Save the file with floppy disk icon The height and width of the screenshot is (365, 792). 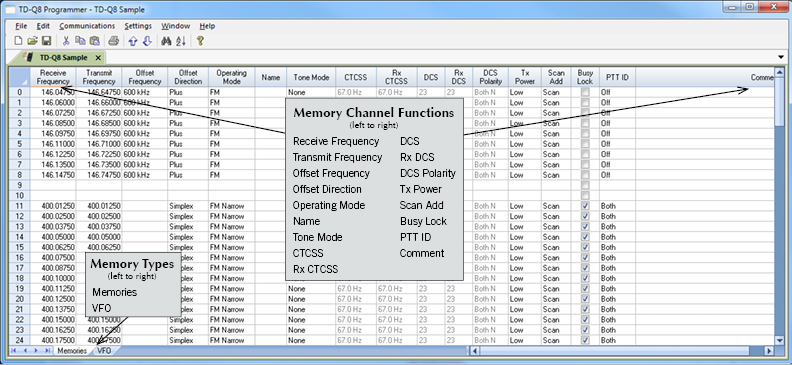tap(46, 41)
